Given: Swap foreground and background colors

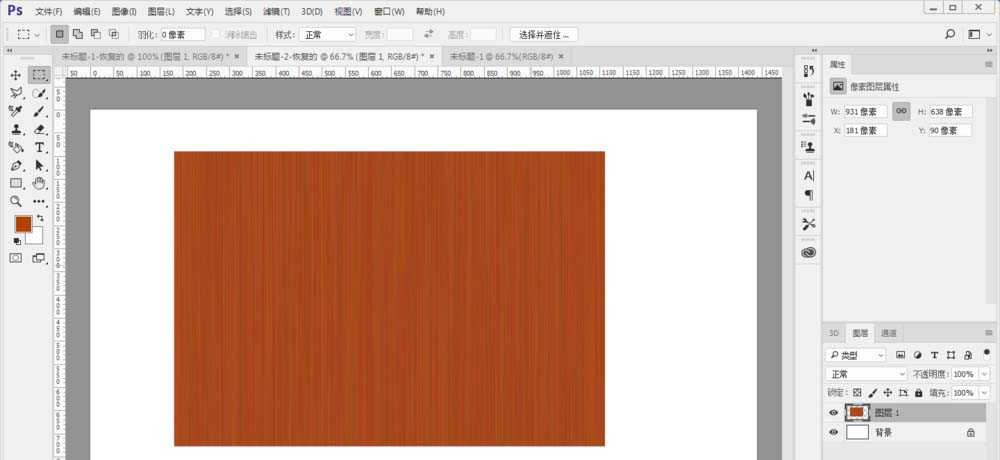Looking at the screenshot, I should [40, 218].
